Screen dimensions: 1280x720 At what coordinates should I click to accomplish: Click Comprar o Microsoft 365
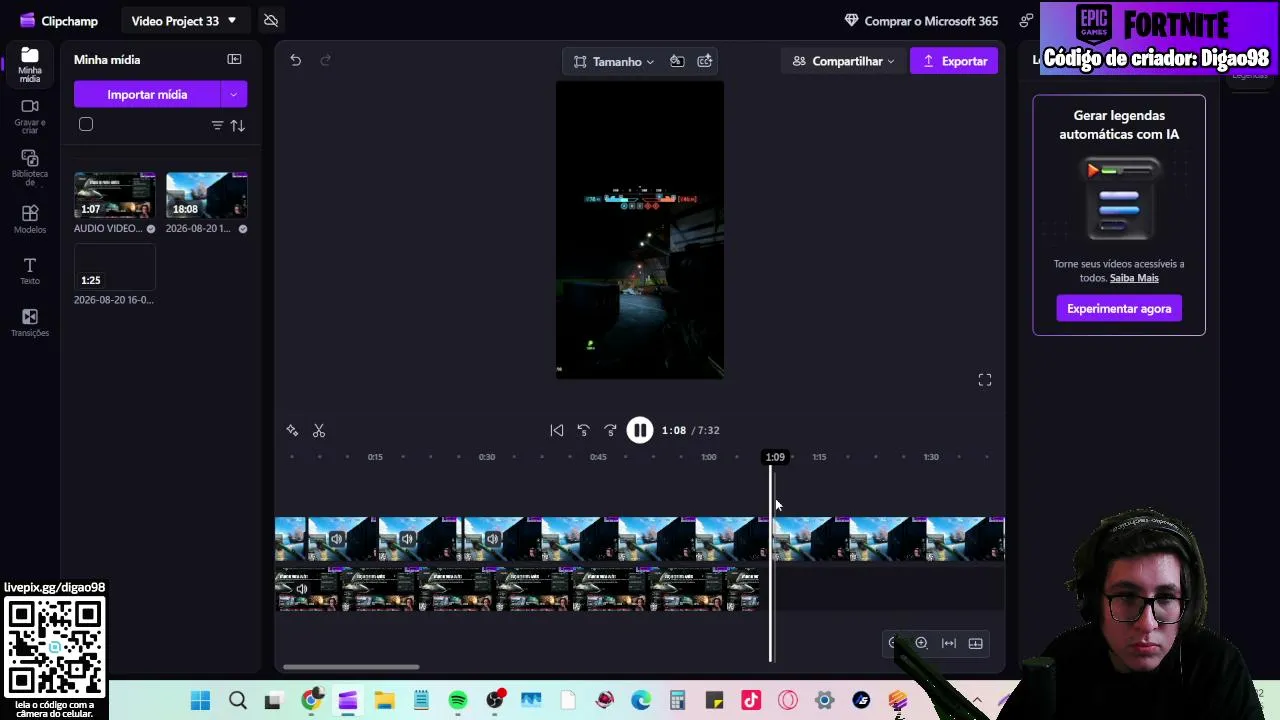(x=921, y=20)
